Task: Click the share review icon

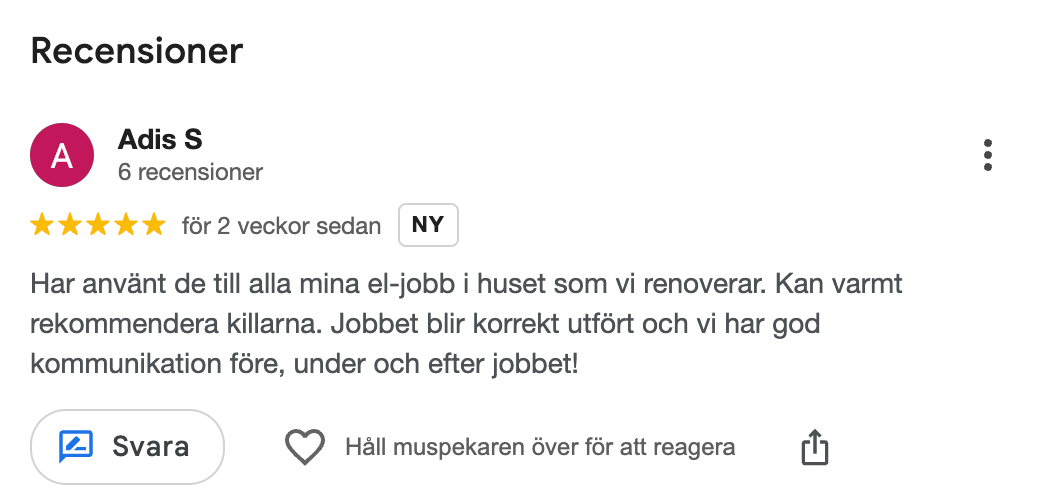Action: (x=815, y=447)
